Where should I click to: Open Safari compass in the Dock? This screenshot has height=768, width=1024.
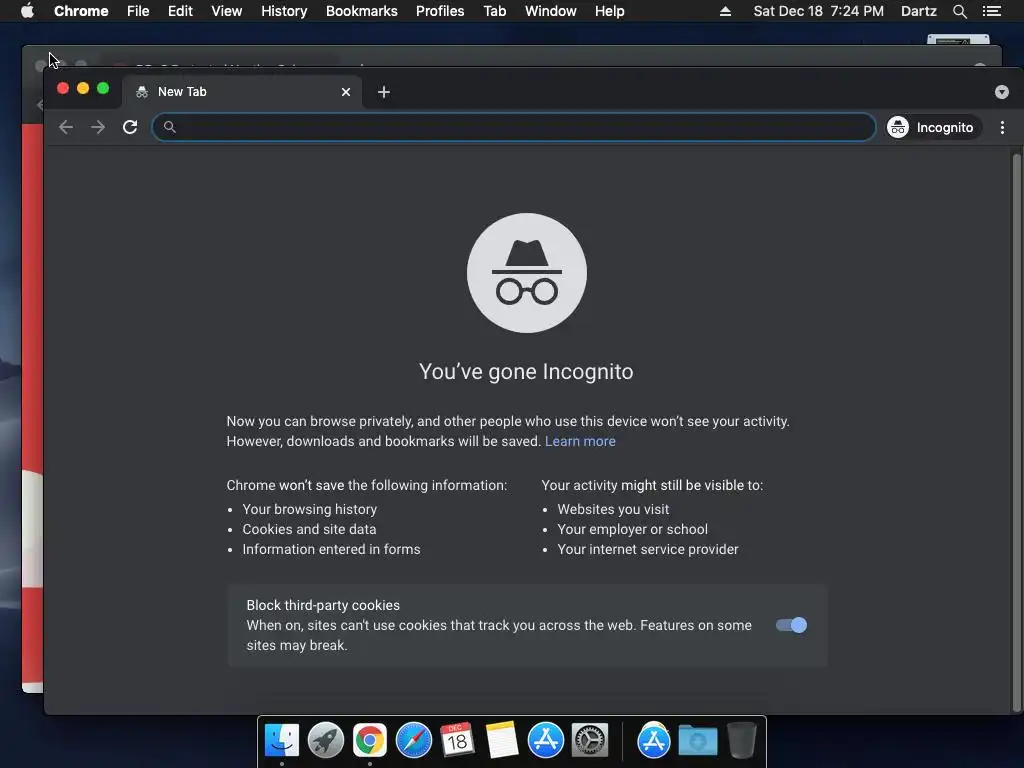413,740
